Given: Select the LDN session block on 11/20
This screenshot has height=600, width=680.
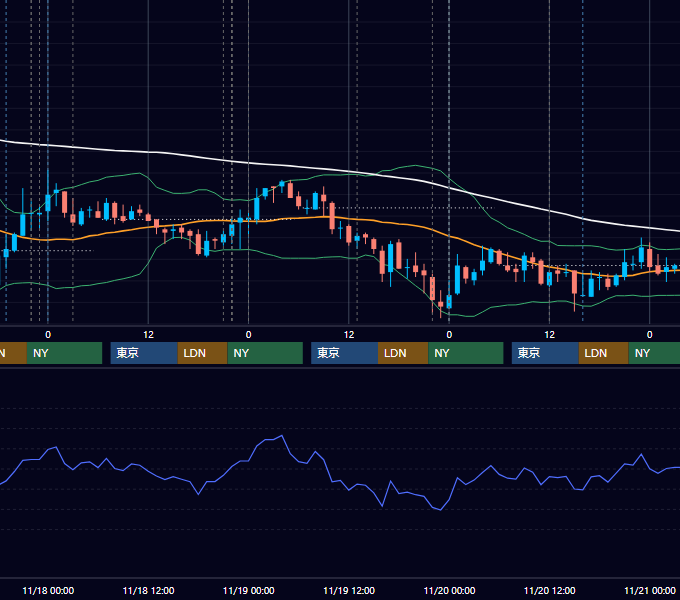Looking at the screenshot, I should click(604, 353).
